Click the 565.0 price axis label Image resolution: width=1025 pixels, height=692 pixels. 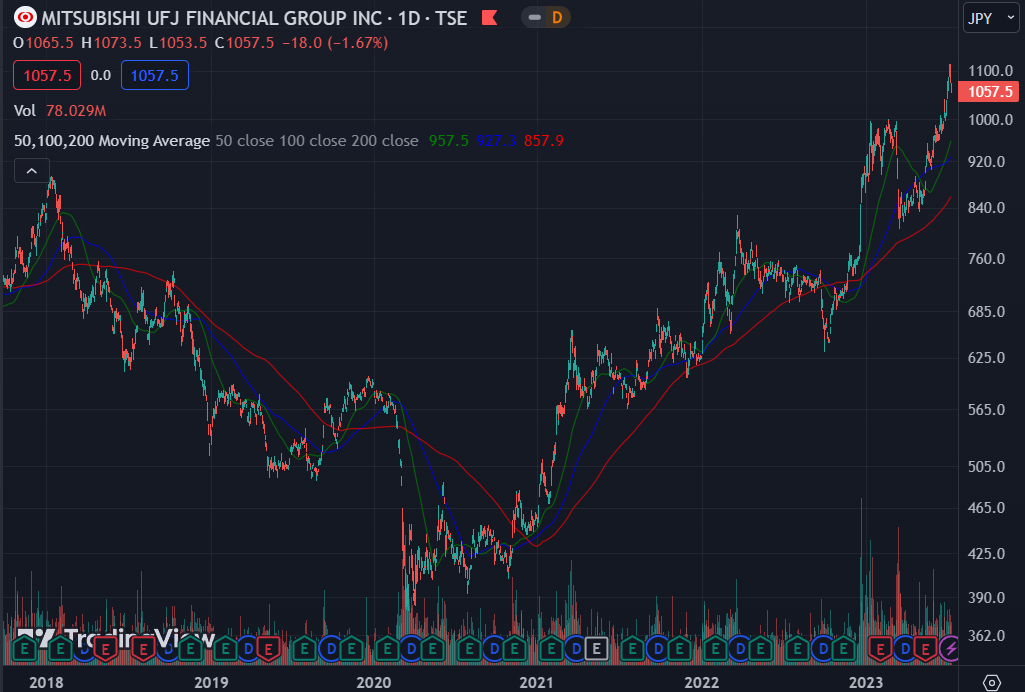(986, 410)
